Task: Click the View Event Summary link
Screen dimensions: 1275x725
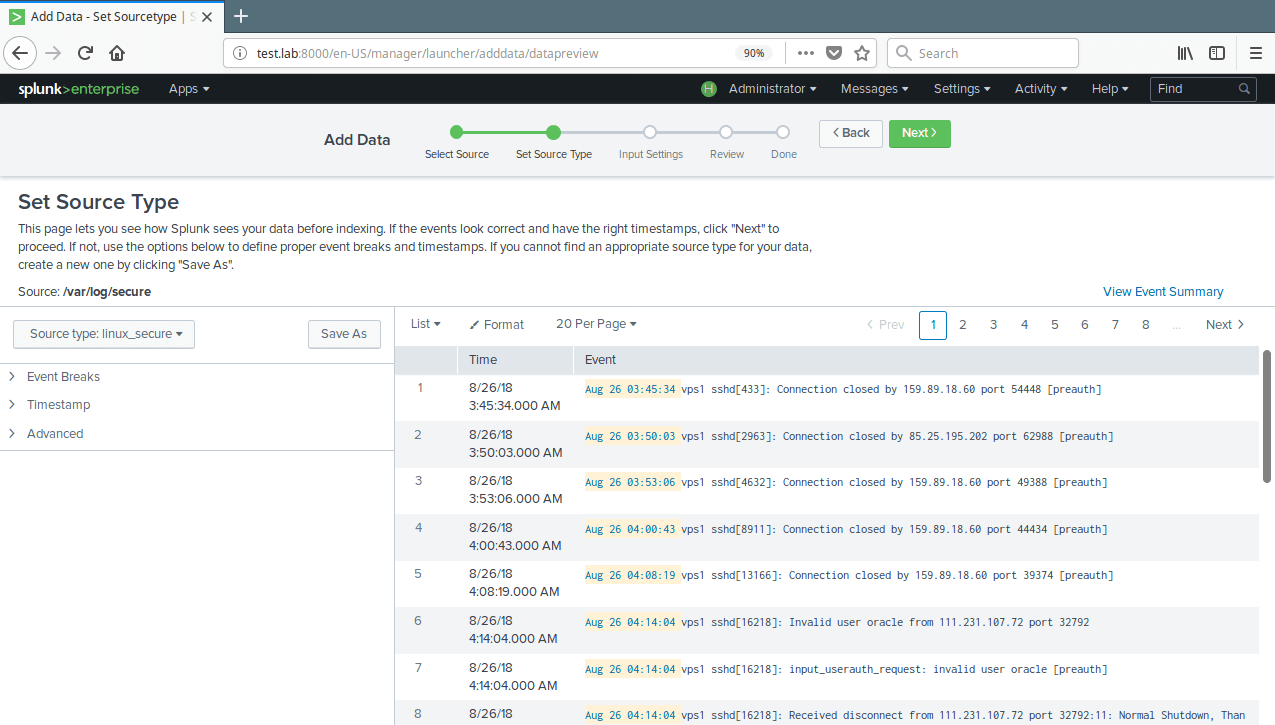Action: [x=1163, y=292]
